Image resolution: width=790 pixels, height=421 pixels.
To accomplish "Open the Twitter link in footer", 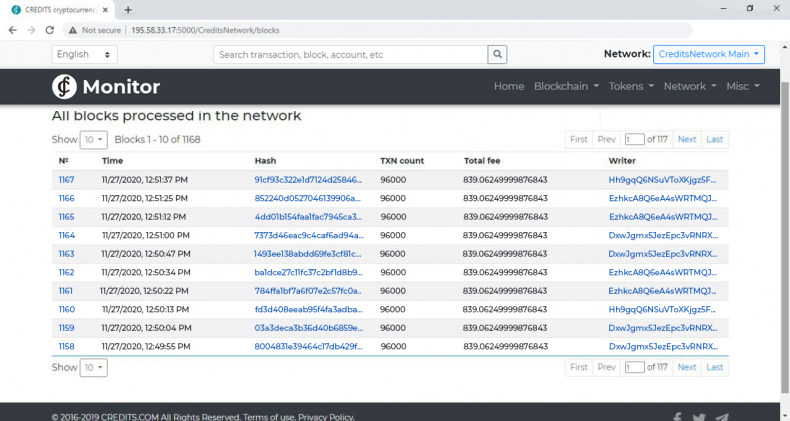I will click(x=699, y=417).
